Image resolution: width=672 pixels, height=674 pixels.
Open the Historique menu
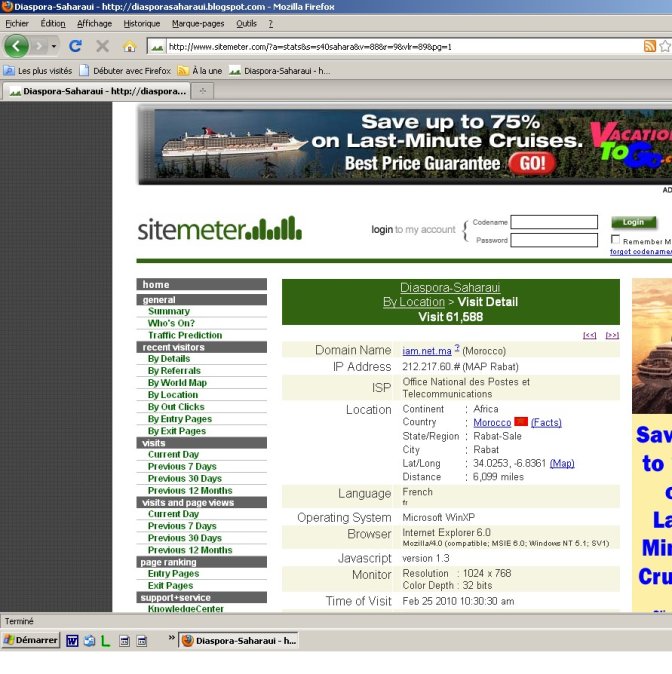[142, 24]
